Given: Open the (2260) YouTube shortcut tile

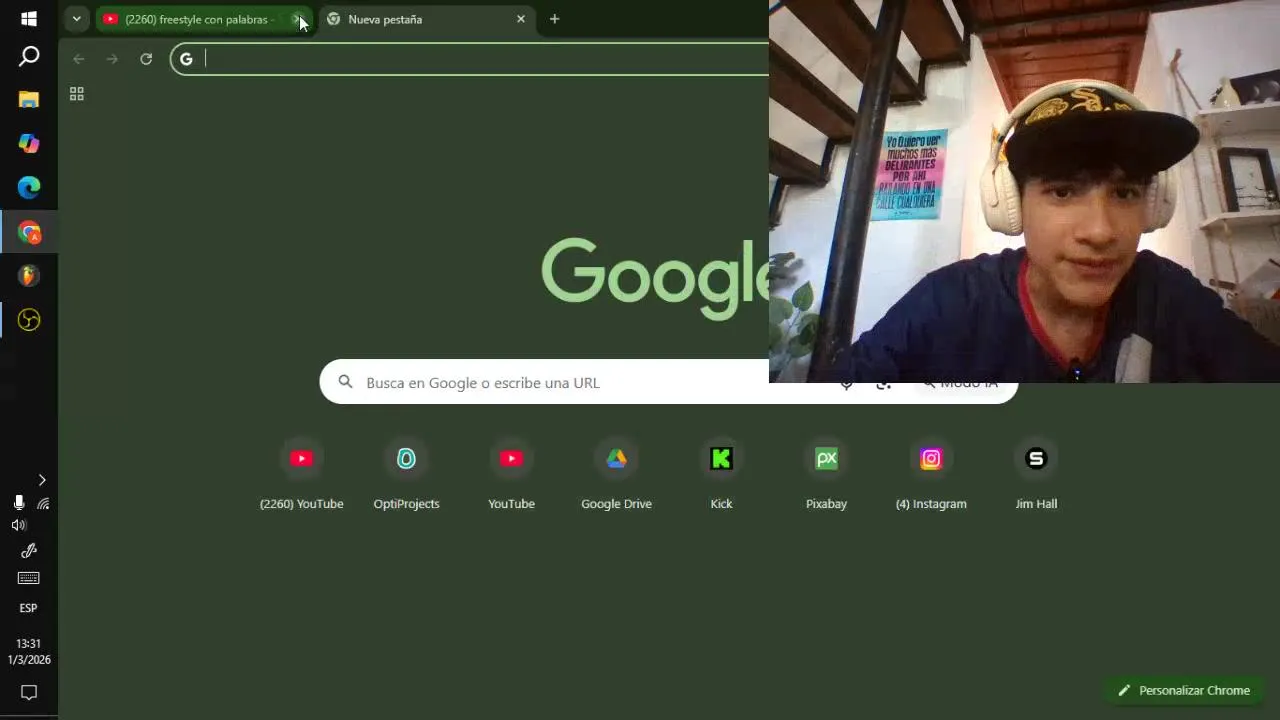Looking at the screenshot, I should pos(301,475).
